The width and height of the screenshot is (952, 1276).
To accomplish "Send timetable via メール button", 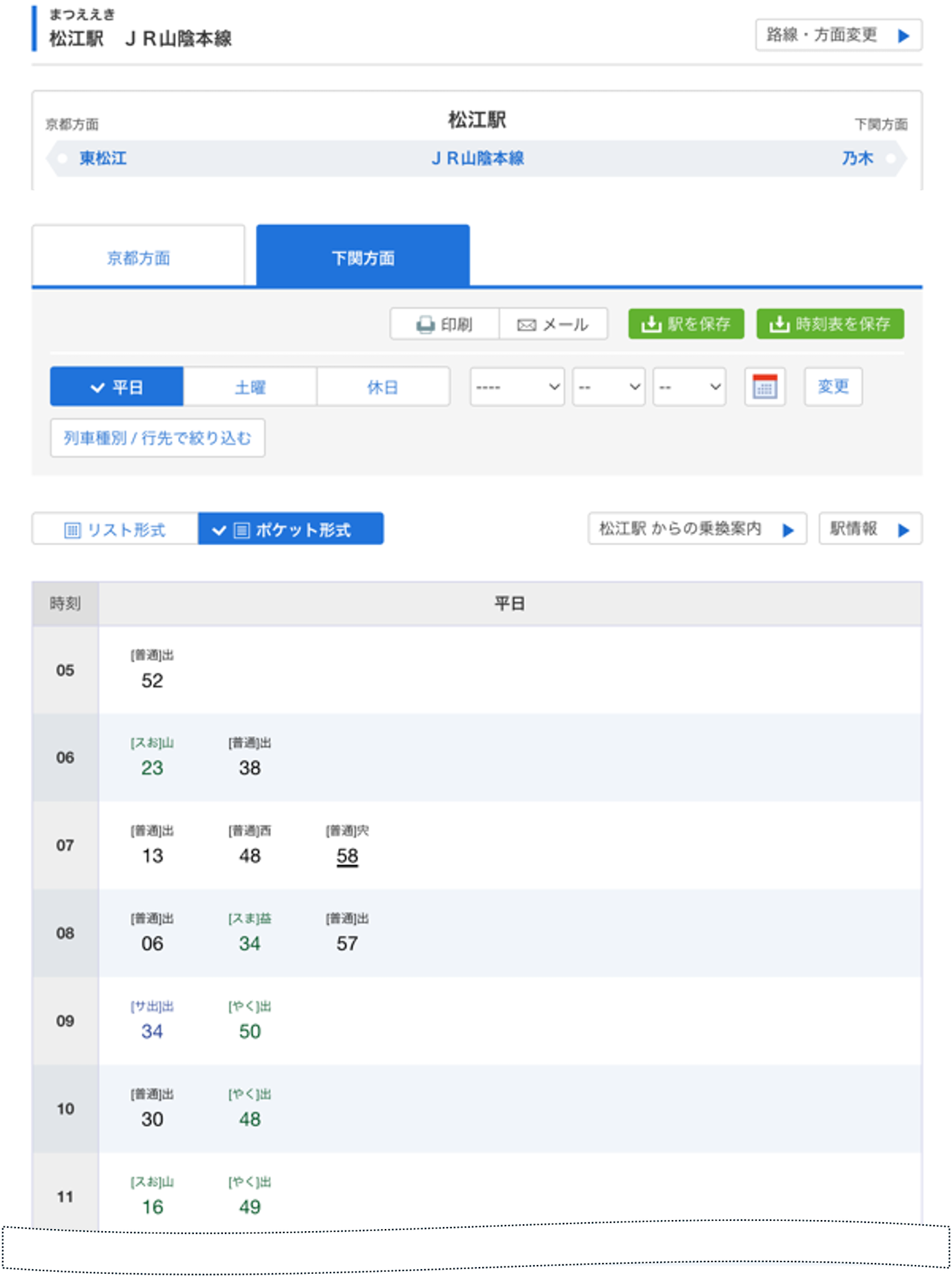I will pyautogui.click(x=553, y=324).
